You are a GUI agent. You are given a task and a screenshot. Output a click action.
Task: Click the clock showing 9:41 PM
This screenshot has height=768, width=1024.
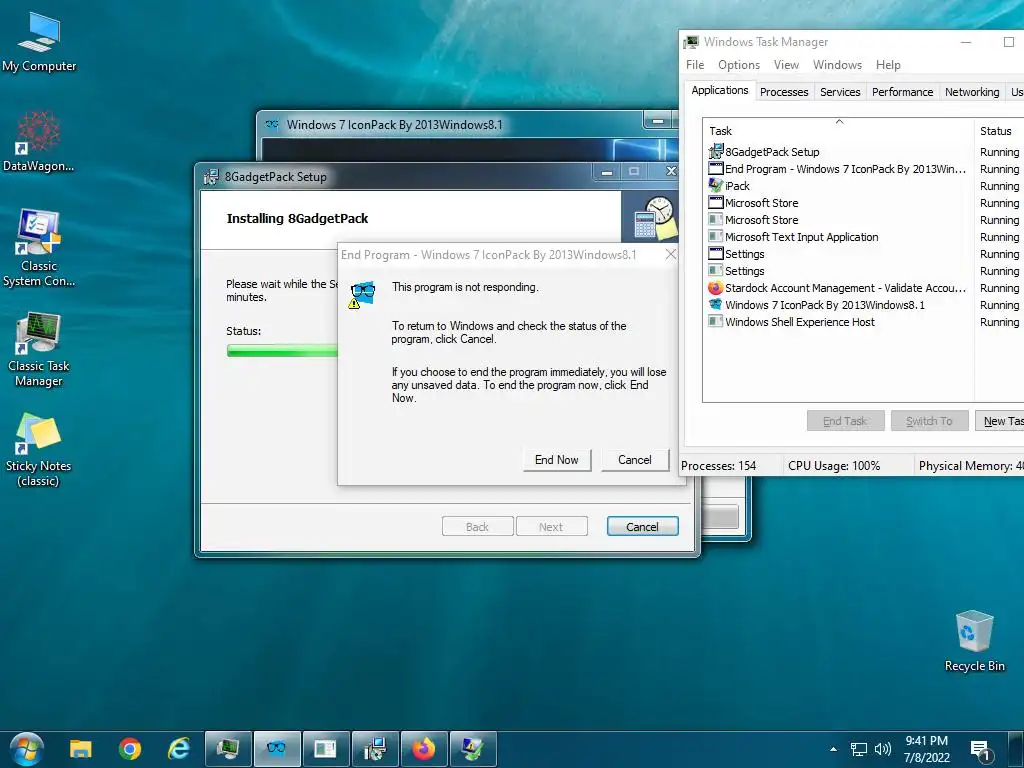click(x=926, y=749)
